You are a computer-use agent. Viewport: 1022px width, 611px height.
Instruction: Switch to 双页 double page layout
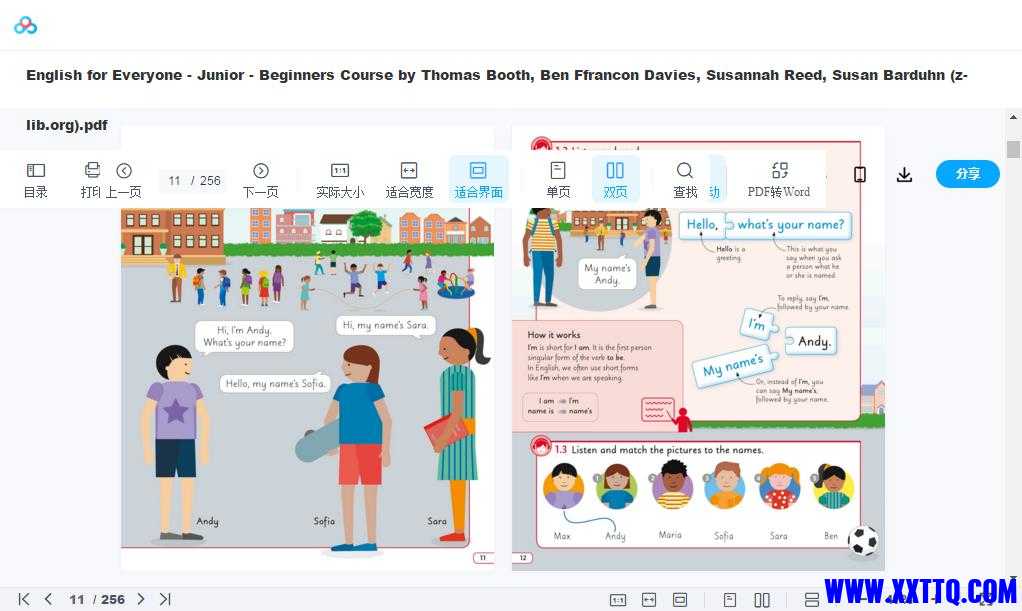click(x=615, y=180)
